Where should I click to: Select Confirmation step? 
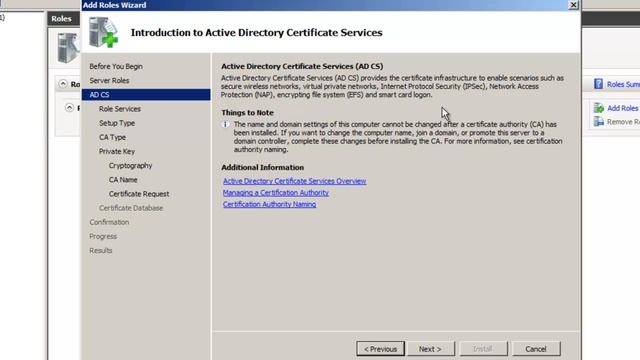tap(109, 222)
